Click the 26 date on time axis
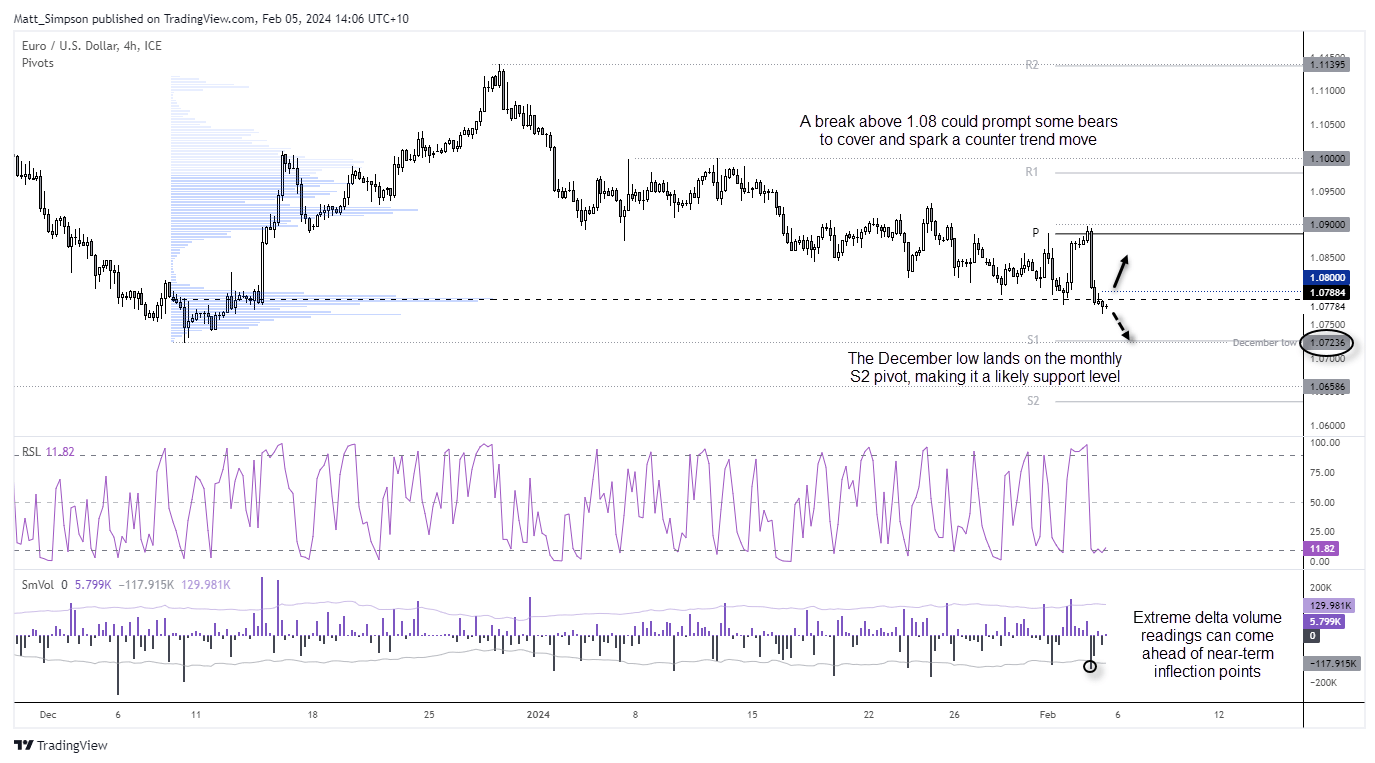The width and height of the screenshot is (1375, 763). click(954, 715)
